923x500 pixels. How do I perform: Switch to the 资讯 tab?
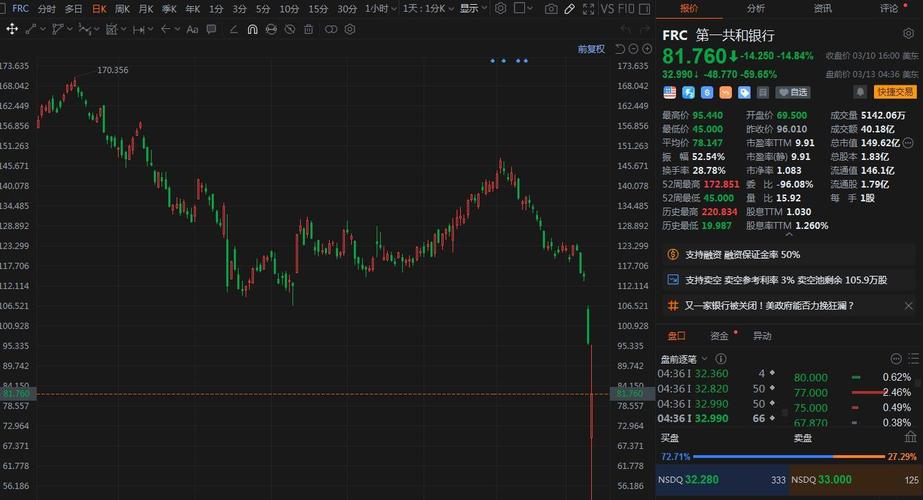[x=822, y=8]
